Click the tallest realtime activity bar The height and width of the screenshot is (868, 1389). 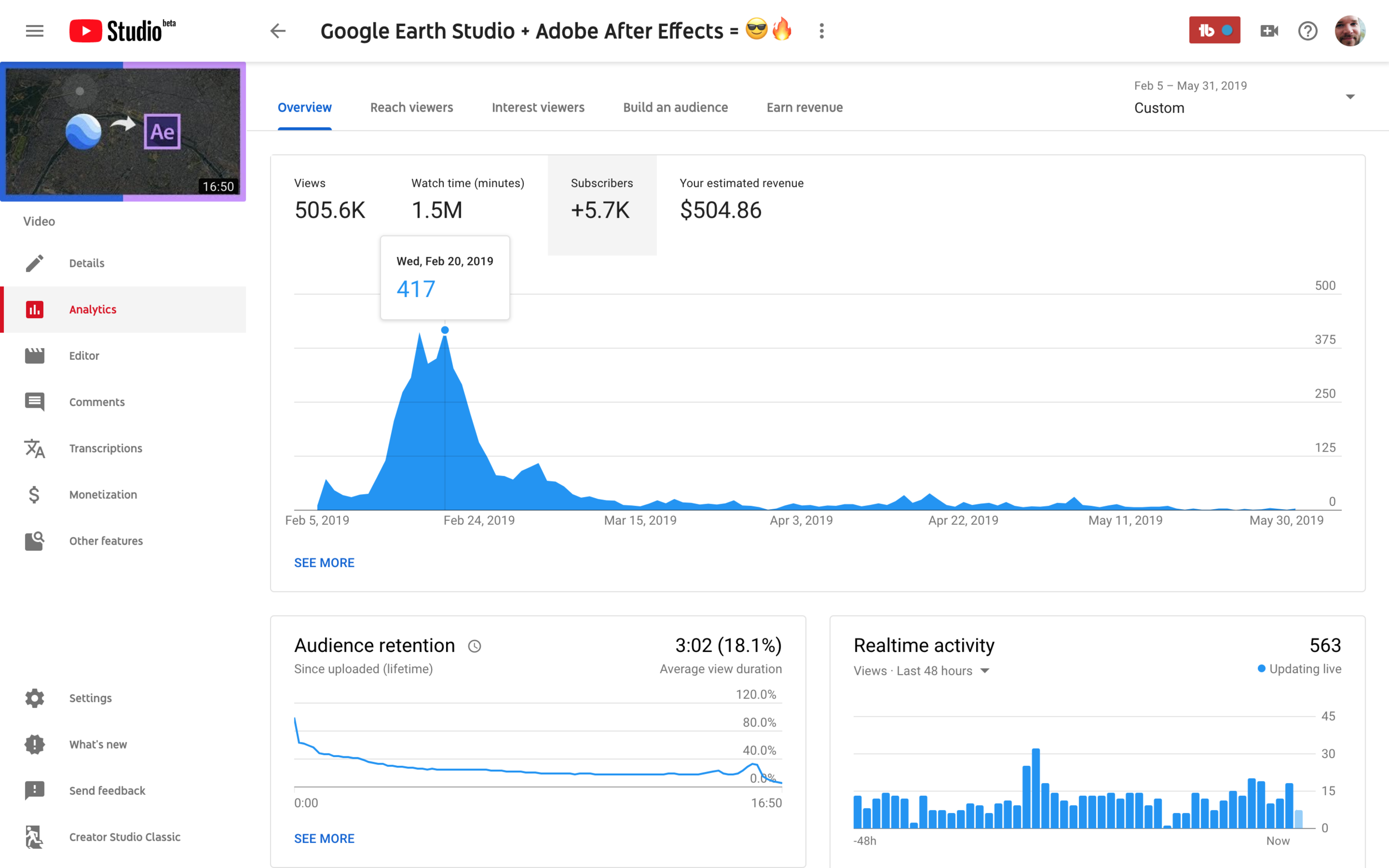point(1035,787)
